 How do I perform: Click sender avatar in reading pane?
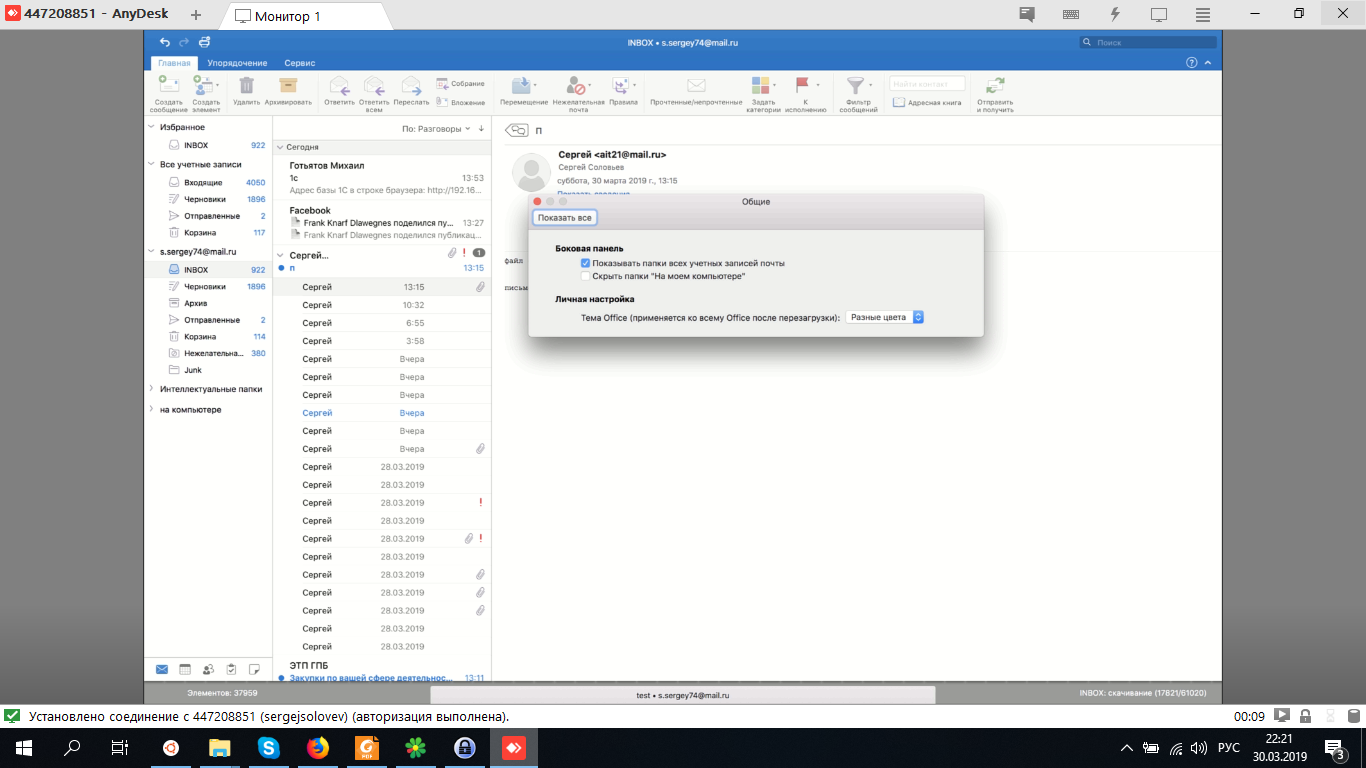531,172
